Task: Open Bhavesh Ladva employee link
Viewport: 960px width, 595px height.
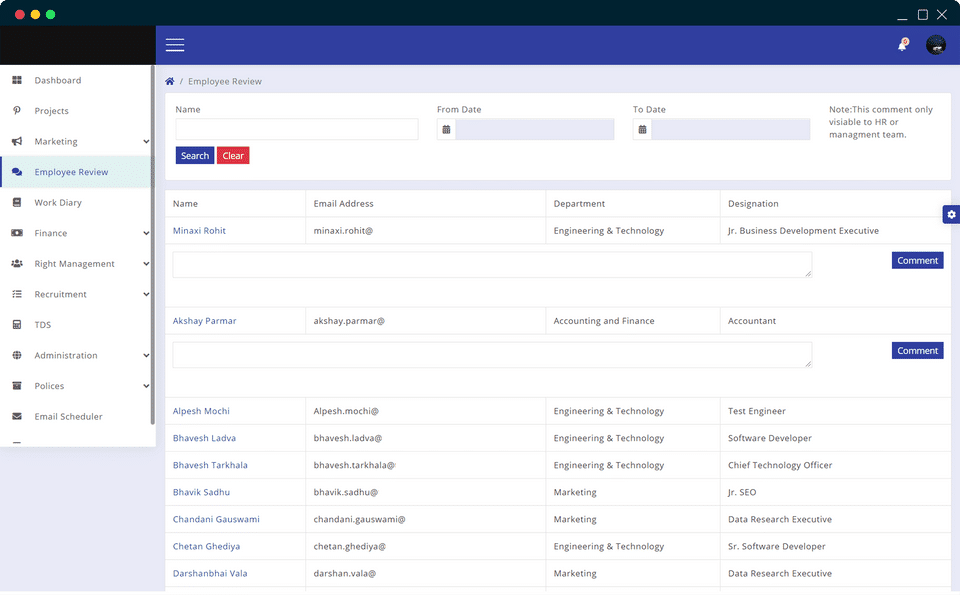Action: (x=204, y=438)
